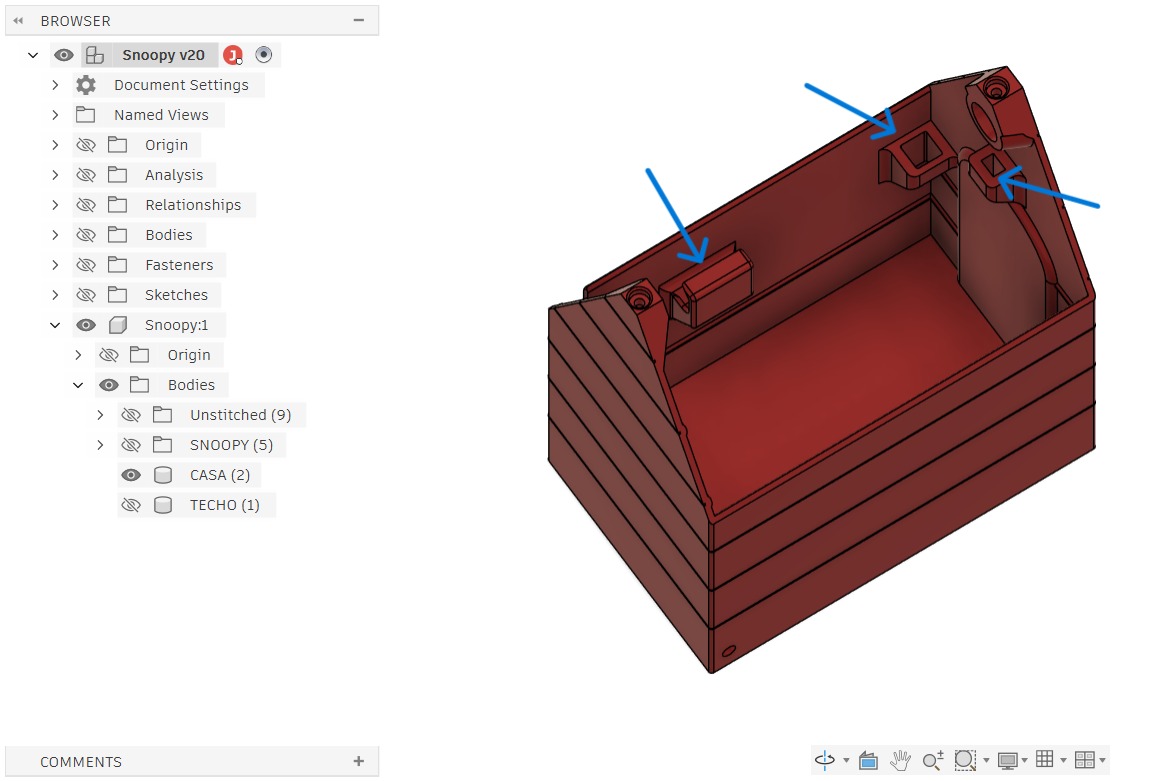Select the Snoopy:1 component label
This screenshot has height=781, width=1158.
(x=177, y=325)
